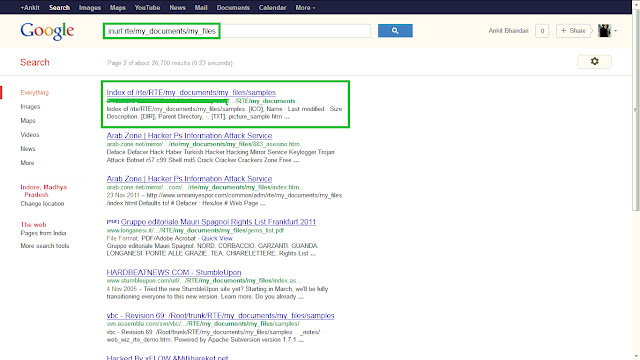The width and height of the screenshot is (640, 360).
Task: Open dropdown arrow beside profile avatar
Action: pyautogui.click(x=615, y=31)
